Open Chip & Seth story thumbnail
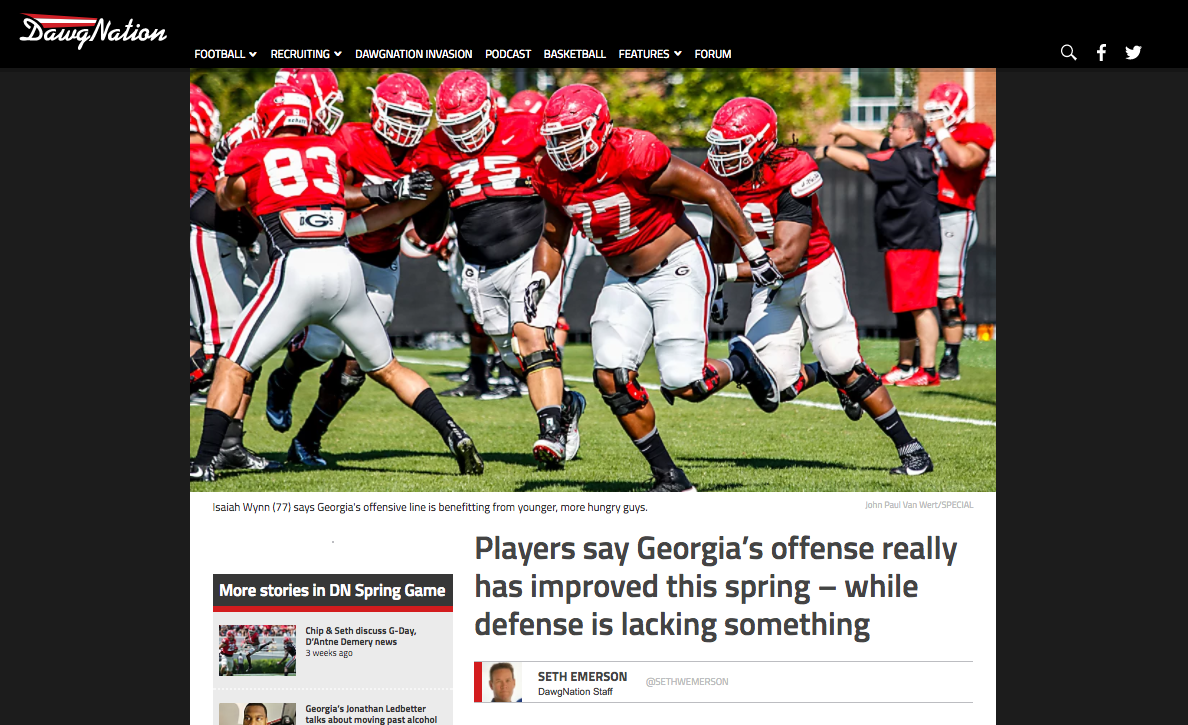Screen dimensions: 1188x725 (x=258, y=650)
